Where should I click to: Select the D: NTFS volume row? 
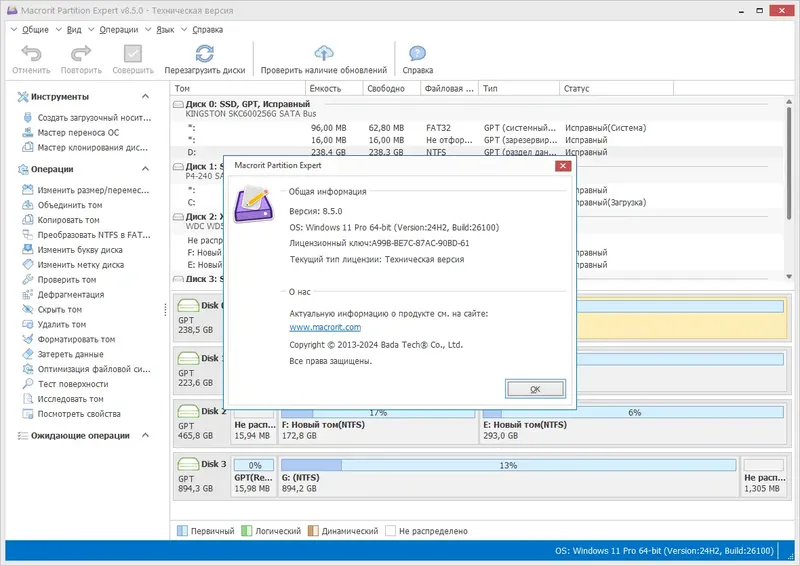point(477,152)
